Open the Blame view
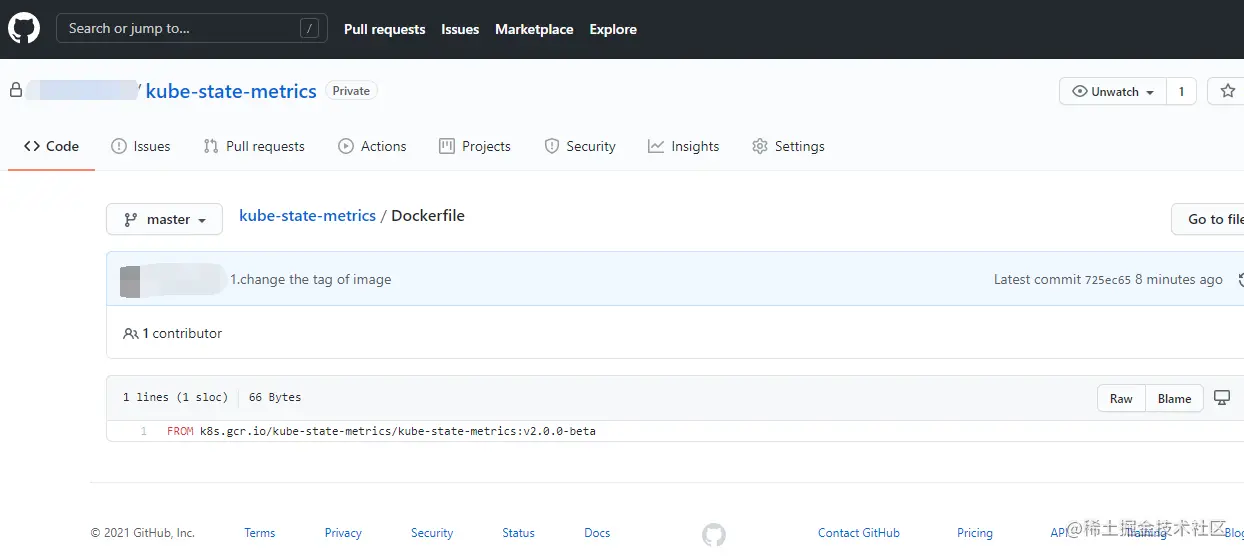 click(x=1174, y=398)
